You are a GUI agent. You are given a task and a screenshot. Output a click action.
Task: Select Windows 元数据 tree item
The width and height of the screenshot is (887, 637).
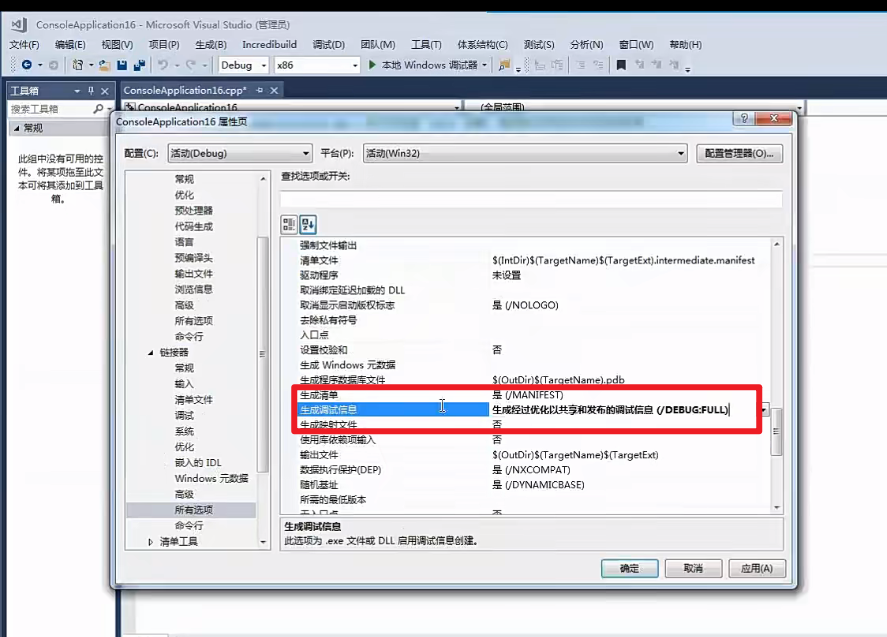click(x=212, y=479)
